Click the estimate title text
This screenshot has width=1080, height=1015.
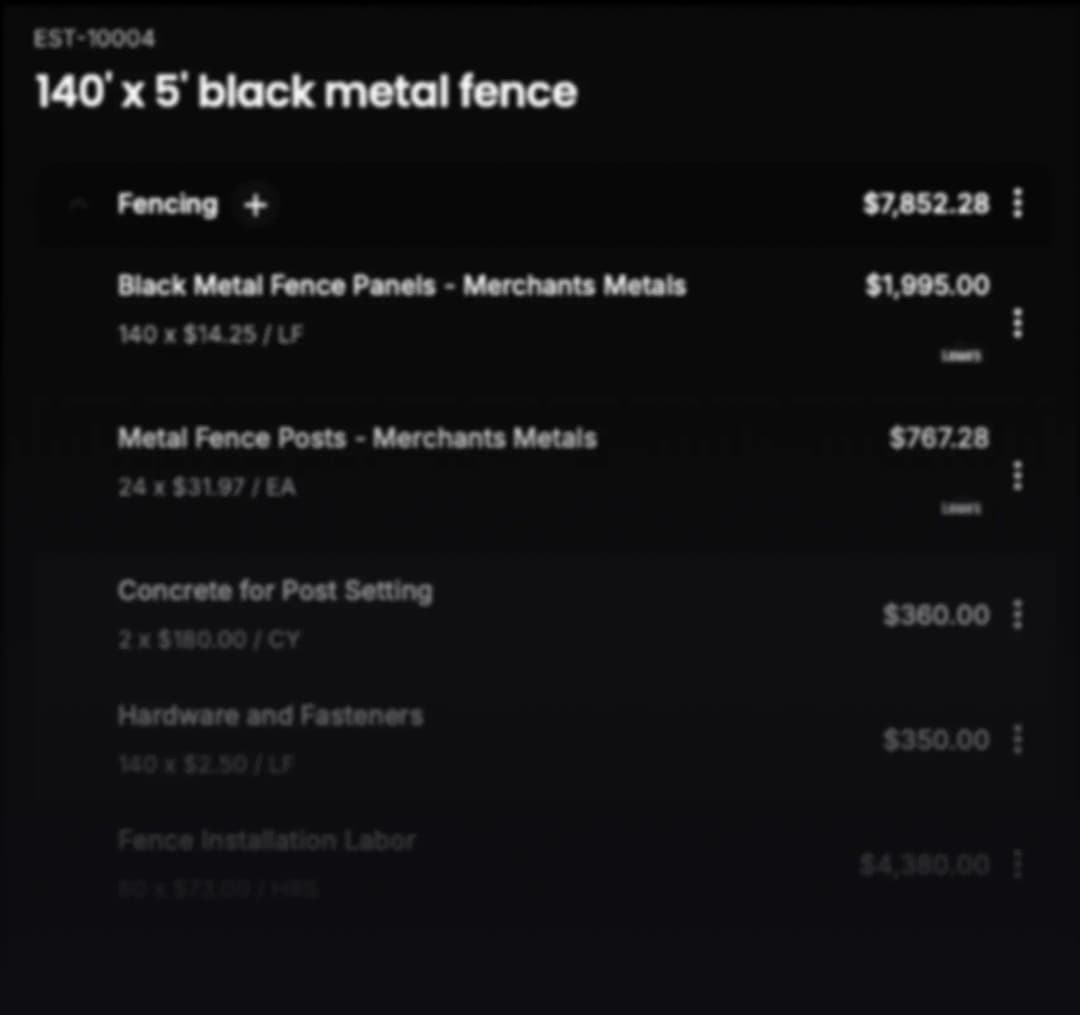click(x=307, y=91)
